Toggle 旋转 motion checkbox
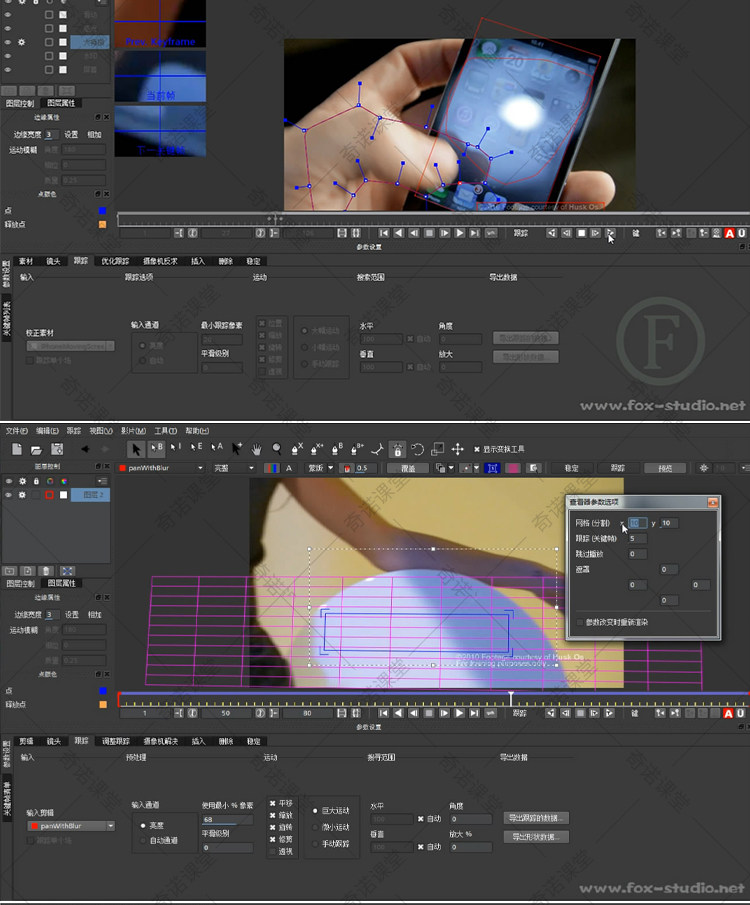Image resolution: width=750 pixels, height=905 pixels. pos(273,827)
